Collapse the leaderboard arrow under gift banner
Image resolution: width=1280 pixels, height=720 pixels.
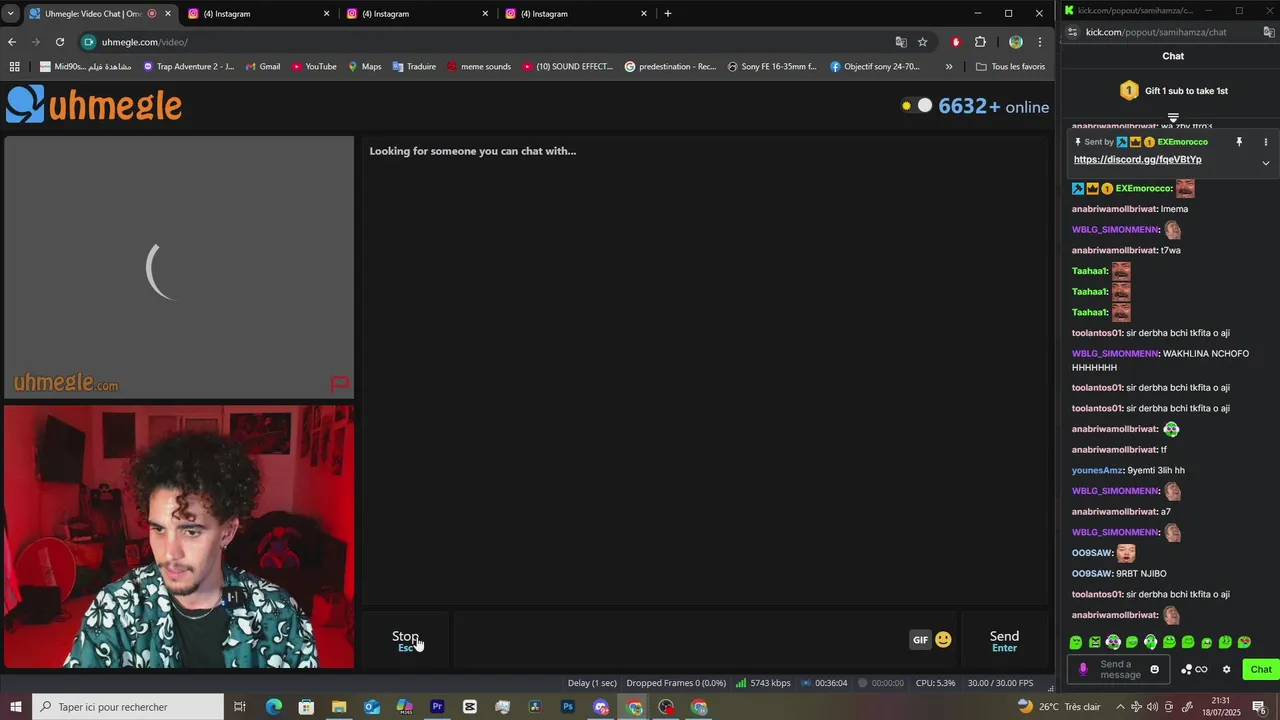1173,118
